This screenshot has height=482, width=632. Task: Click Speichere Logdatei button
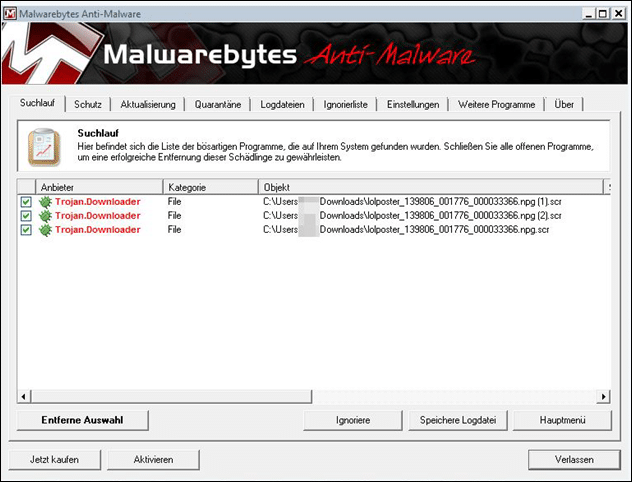point(458,420)
